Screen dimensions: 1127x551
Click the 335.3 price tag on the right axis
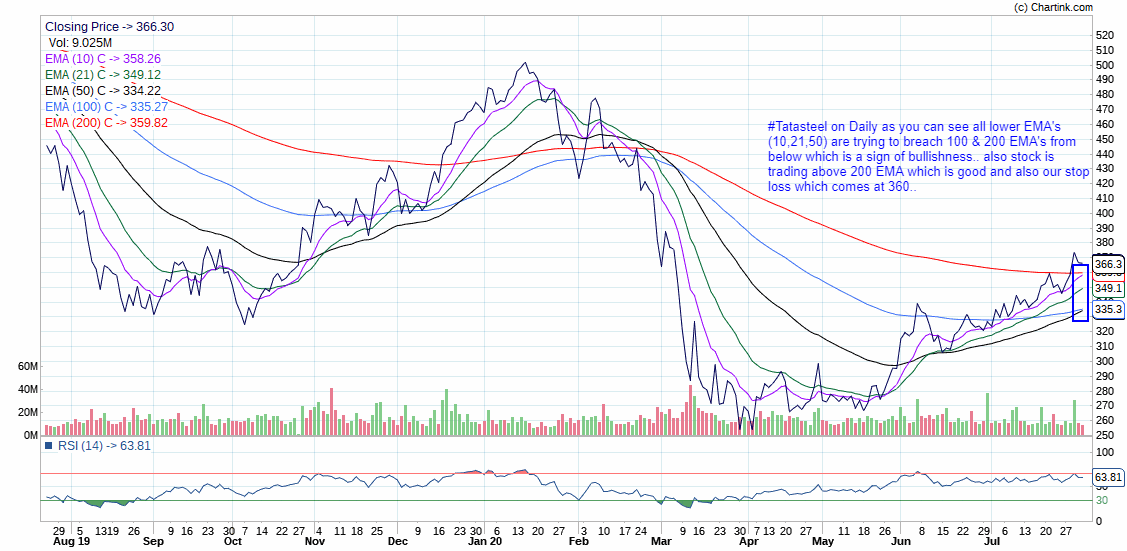1108,310
